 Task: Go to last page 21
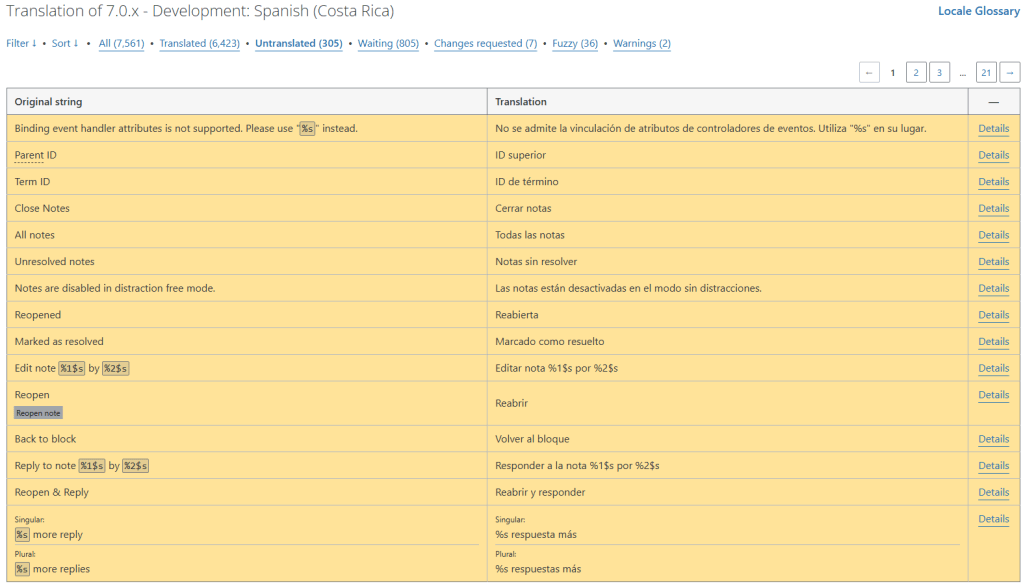pyautogui.click(x=986, y=72)
